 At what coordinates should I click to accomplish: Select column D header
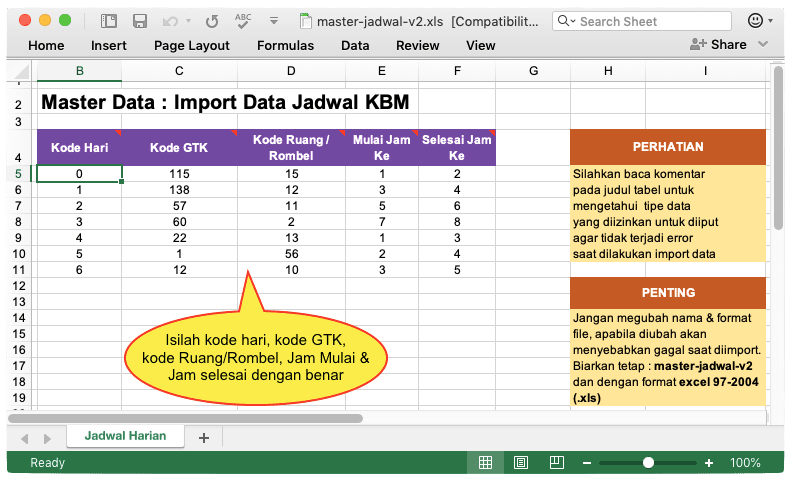point(291,71)
